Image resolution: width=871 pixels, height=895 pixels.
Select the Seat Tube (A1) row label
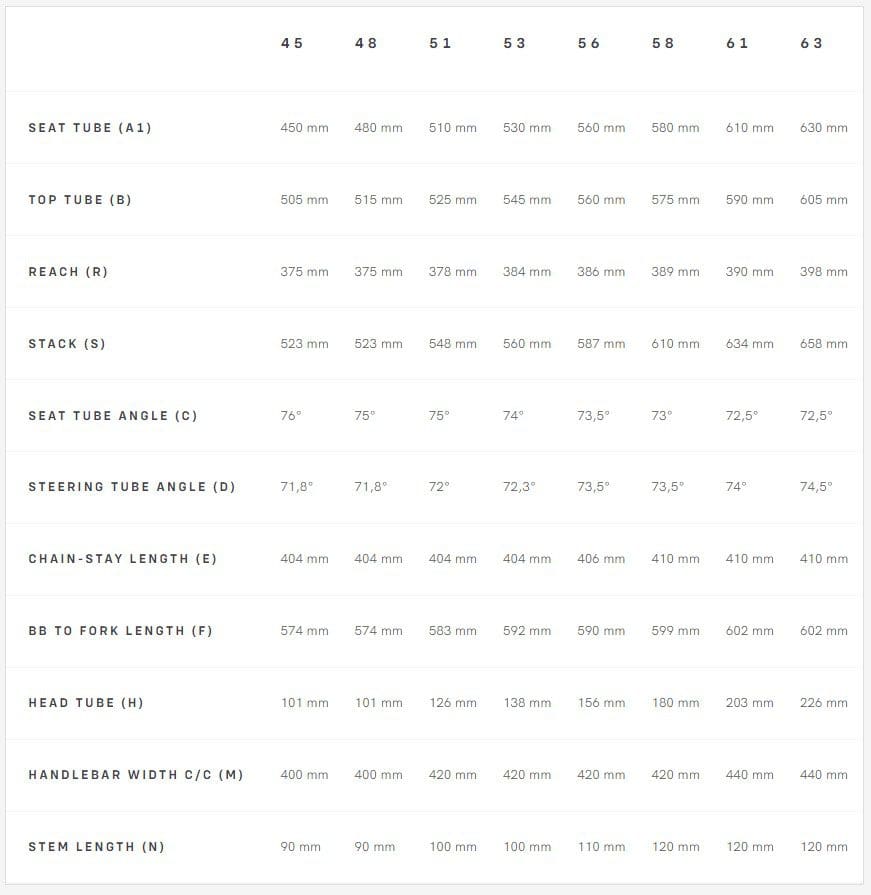pyautogui.click(x=90, y=128)
